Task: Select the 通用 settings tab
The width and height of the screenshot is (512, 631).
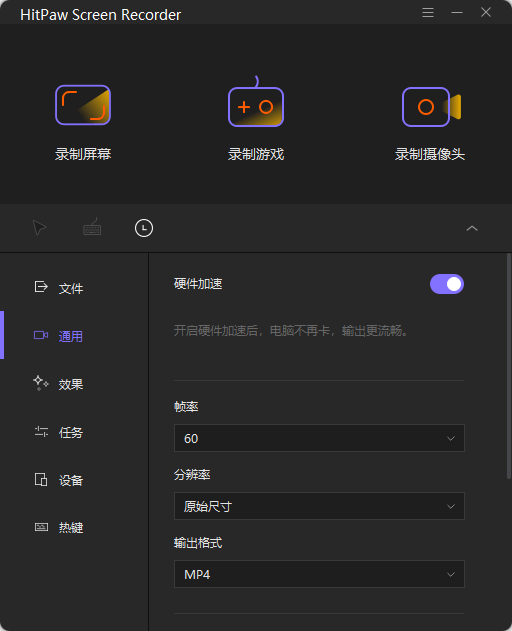Action: (59, 336)
